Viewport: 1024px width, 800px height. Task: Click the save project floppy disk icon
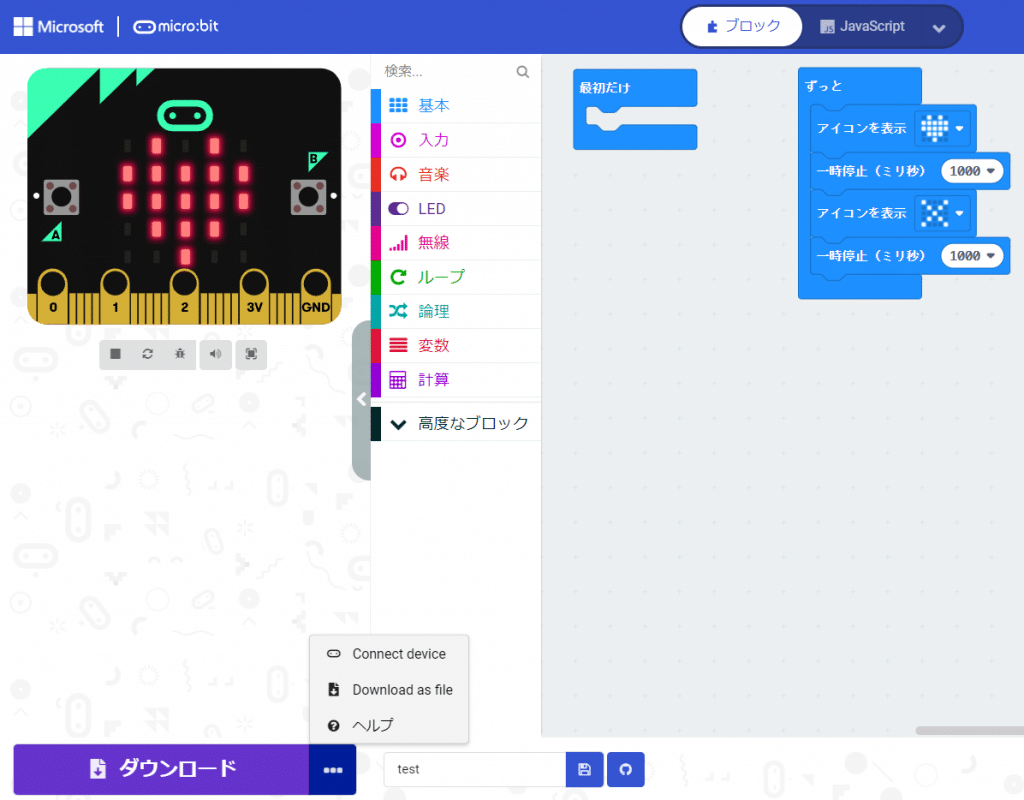pos(584,769)
